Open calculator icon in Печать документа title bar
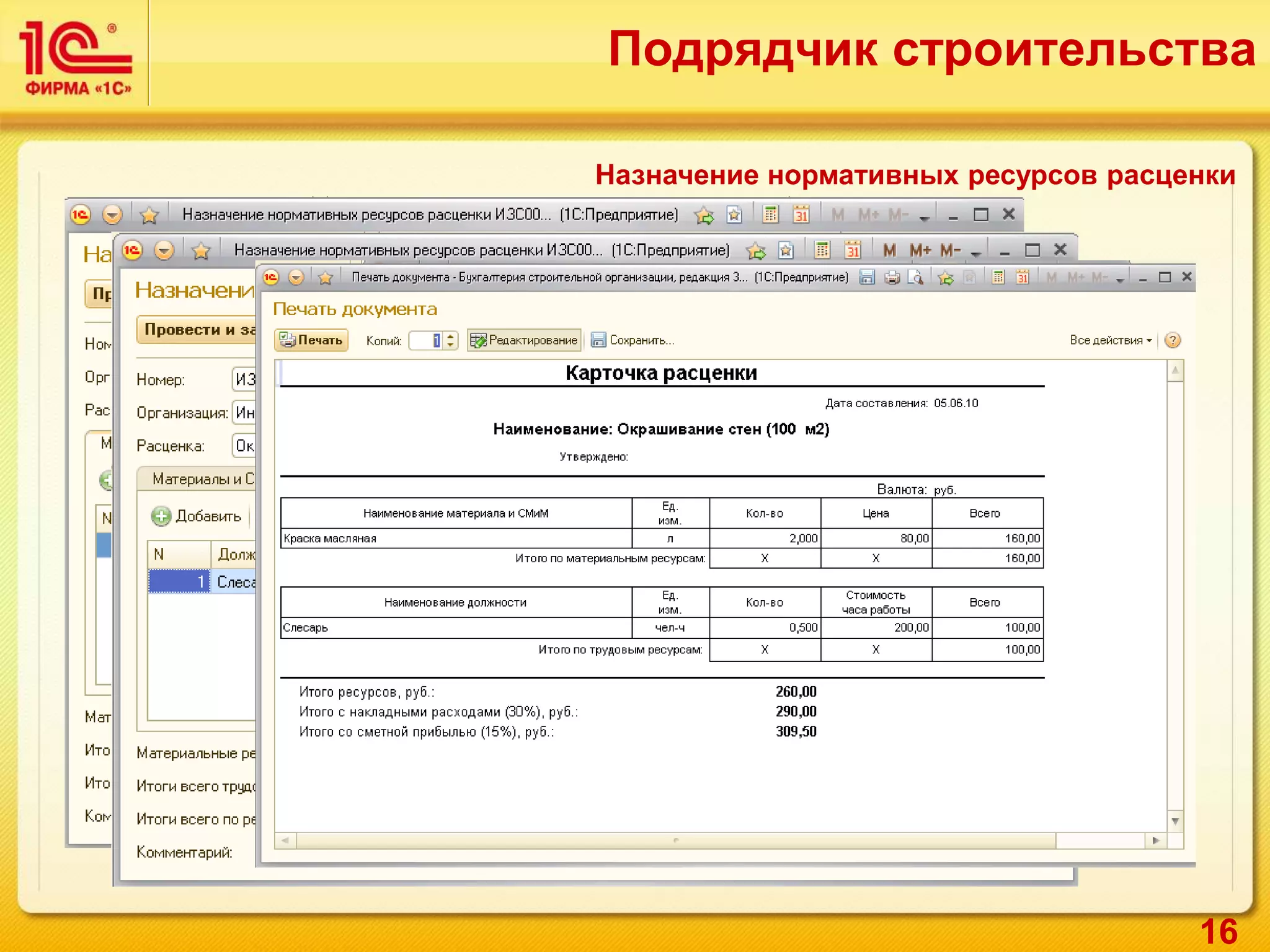 click(998, 277)
